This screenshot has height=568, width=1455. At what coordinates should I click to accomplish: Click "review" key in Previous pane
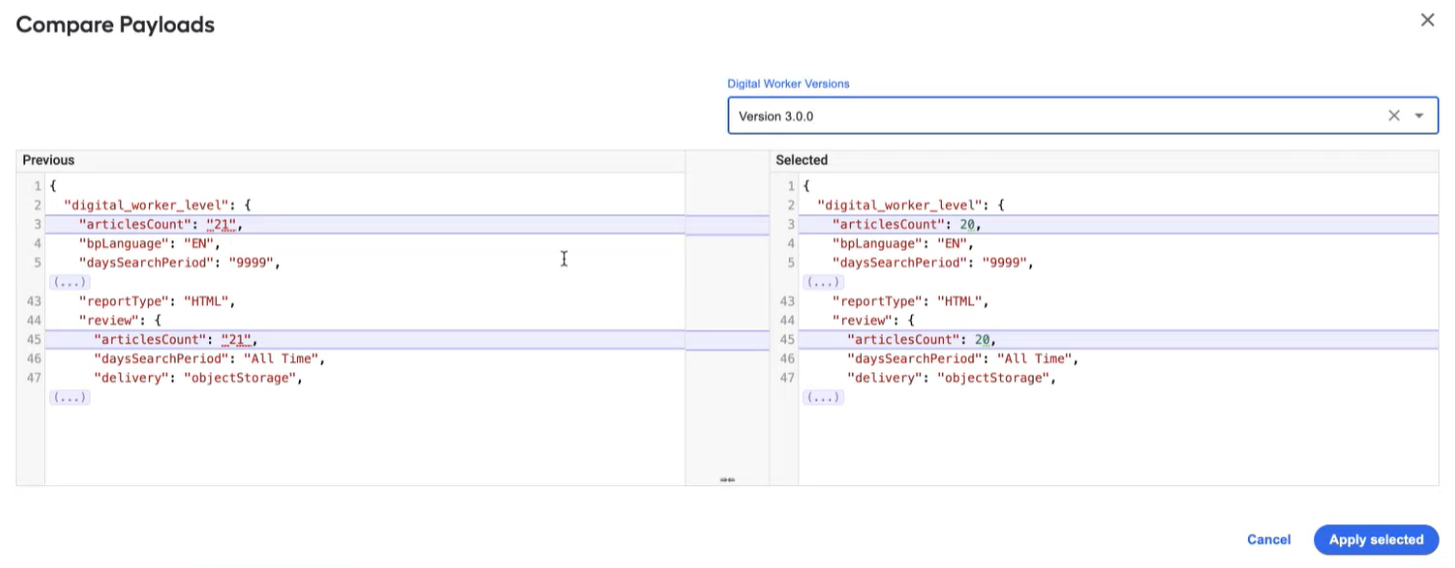(x=109, y=320)
